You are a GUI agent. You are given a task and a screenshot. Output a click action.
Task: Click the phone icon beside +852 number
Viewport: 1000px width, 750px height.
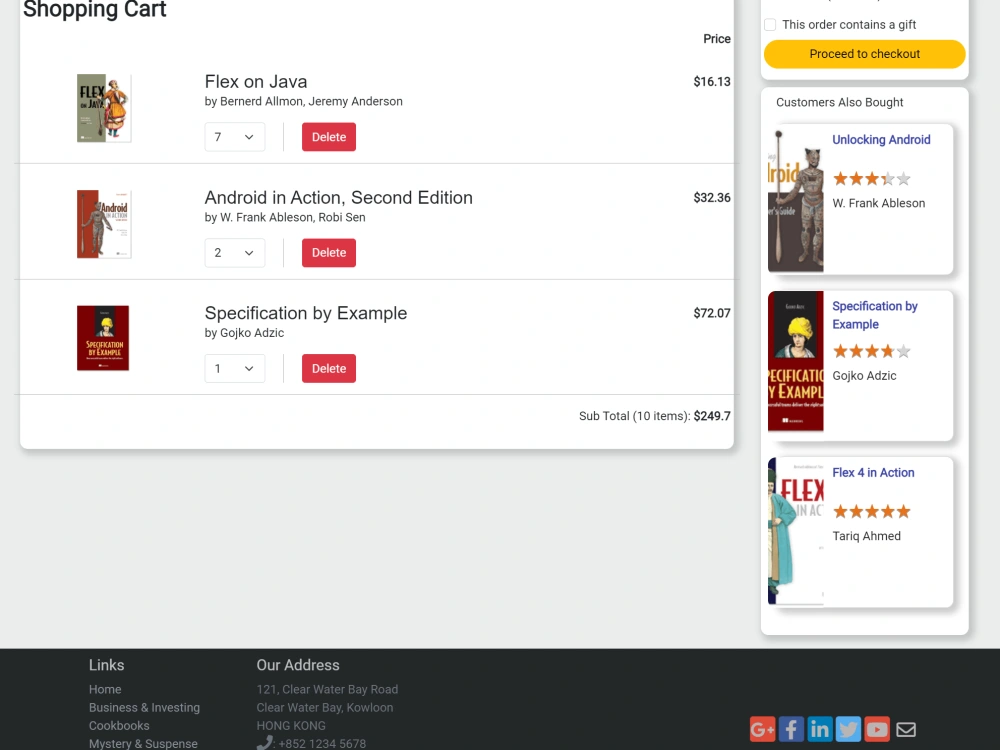point(264,743)
